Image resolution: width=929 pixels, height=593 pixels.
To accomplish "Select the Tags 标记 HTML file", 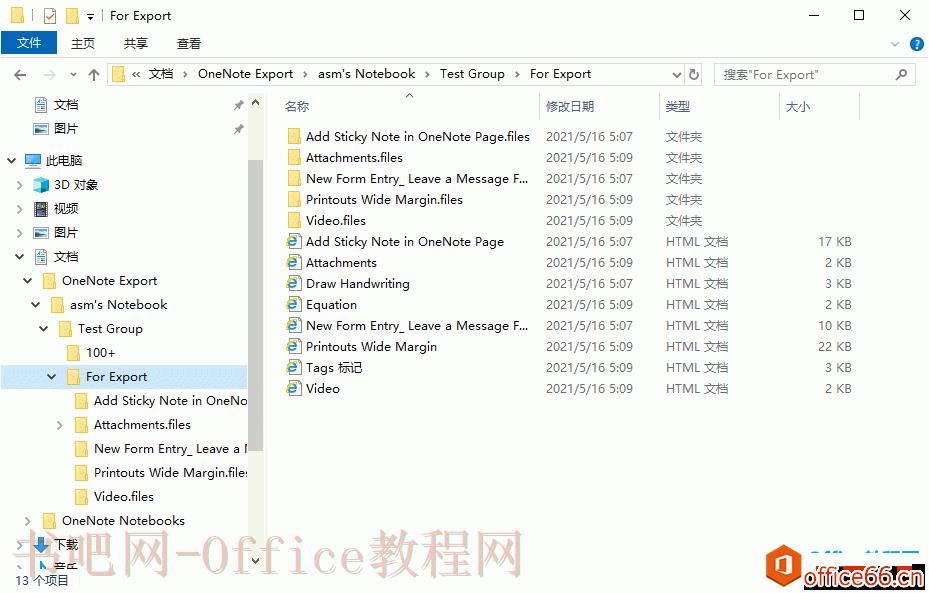I will coord(334,368).
